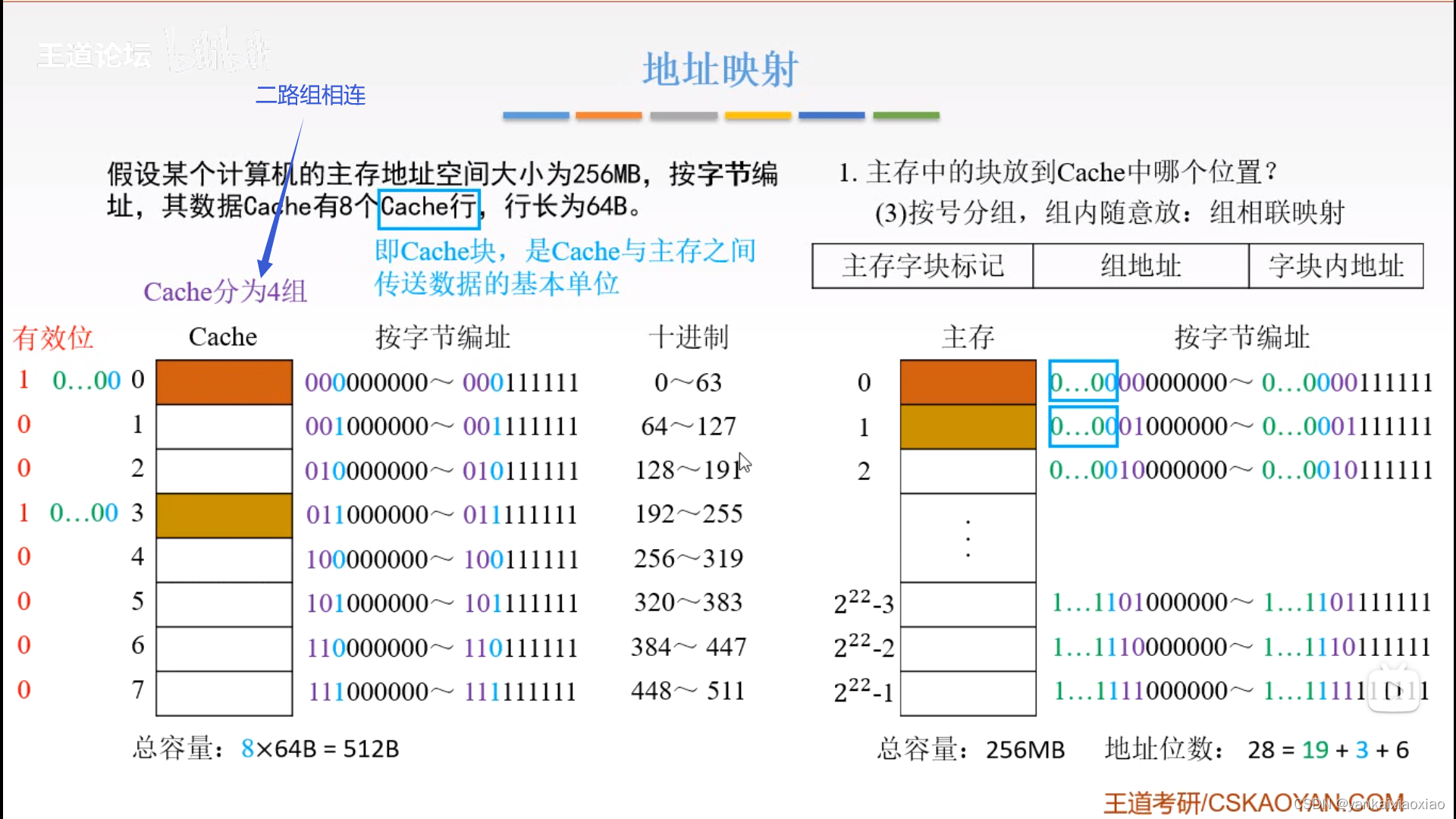
Task: Click the orange main memory block 0
Action: click(968, 382)
